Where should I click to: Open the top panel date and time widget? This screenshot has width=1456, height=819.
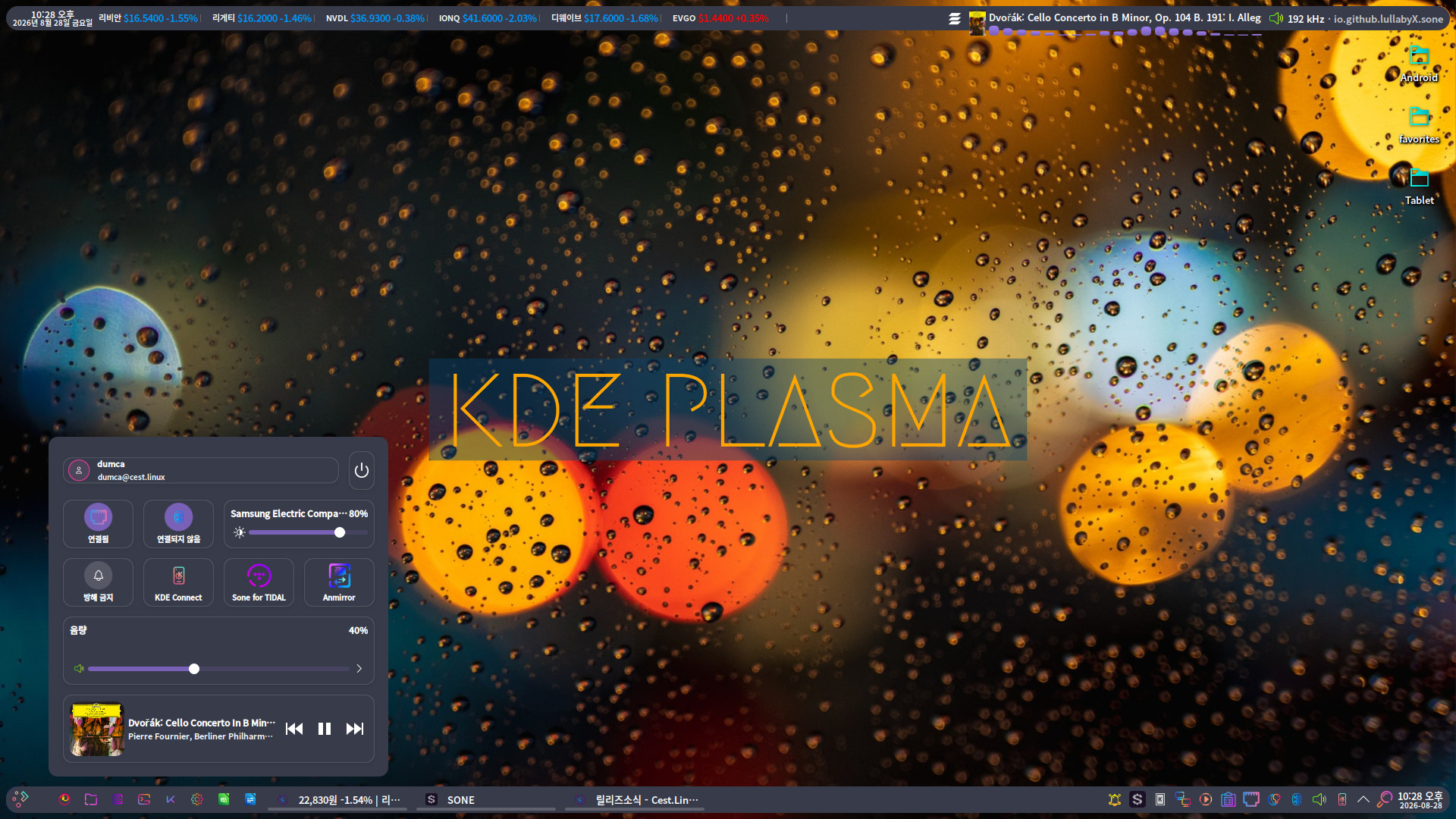pos(52,18)
